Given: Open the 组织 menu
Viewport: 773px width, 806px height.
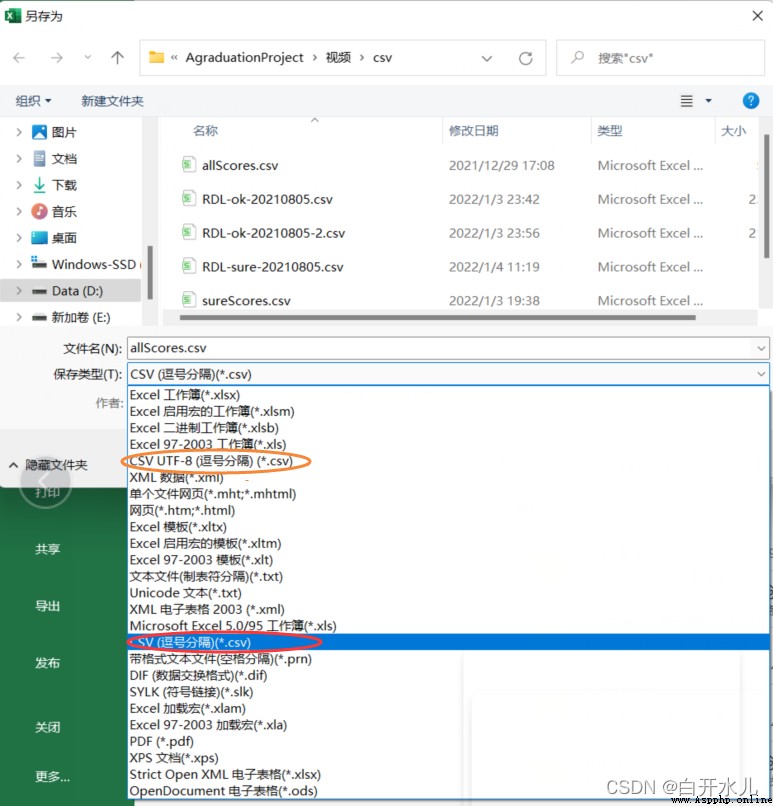Looking at the screenshot, I should [33, 101].
